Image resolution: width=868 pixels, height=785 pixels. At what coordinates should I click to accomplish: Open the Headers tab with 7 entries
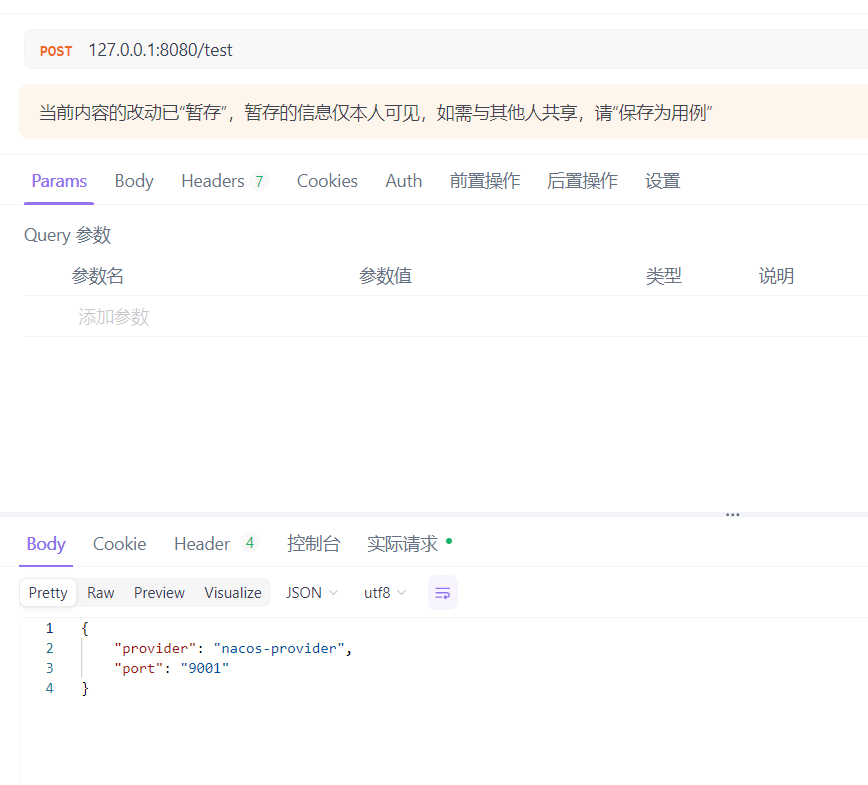pos(224,181)
